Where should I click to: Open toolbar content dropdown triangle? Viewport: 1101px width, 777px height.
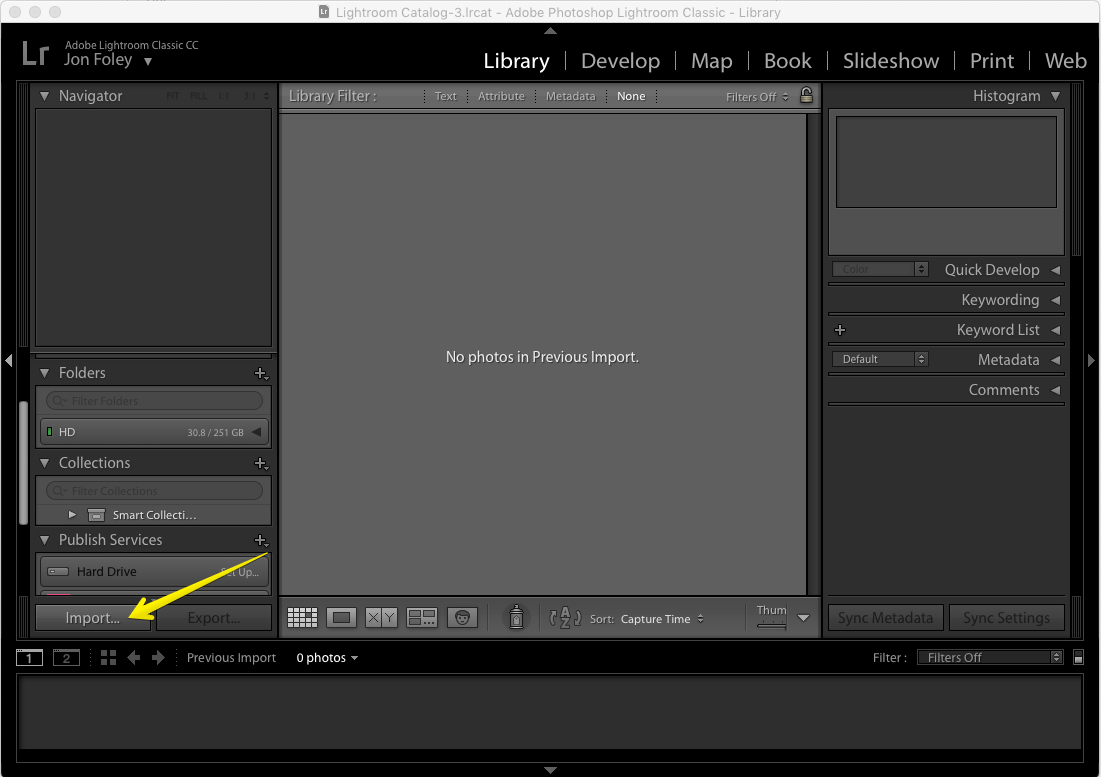[x=803, y=618]
